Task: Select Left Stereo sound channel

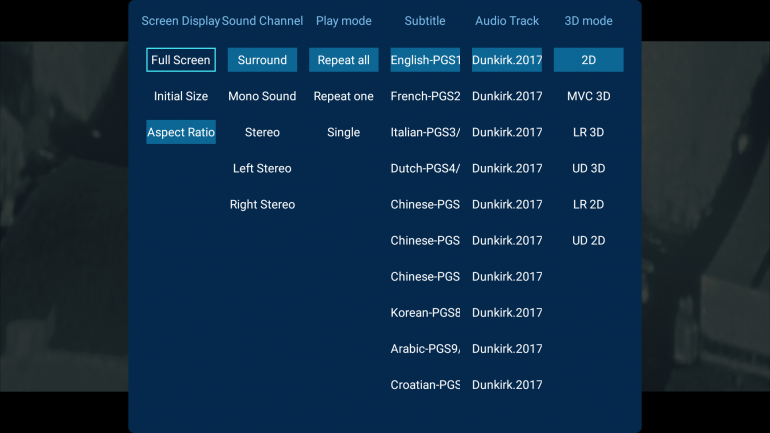Action: pyautogui.click(x=262, y=168)
